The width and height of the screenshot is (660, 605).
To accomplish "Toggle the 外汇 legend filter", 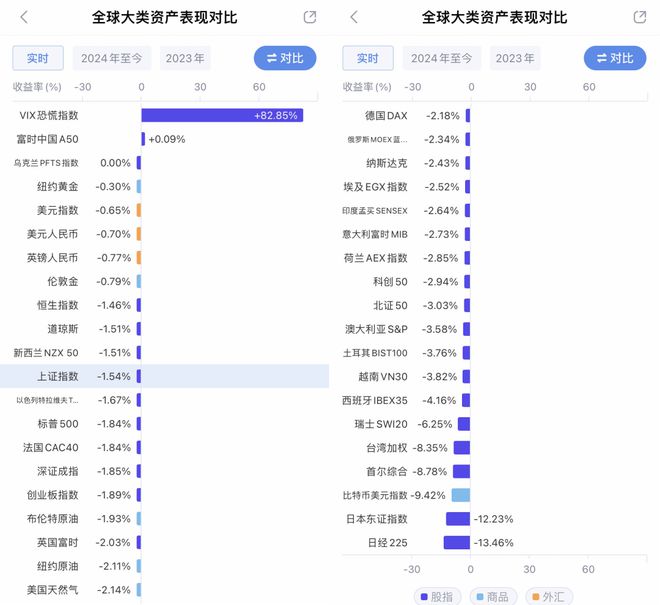I will click(549, 597).
